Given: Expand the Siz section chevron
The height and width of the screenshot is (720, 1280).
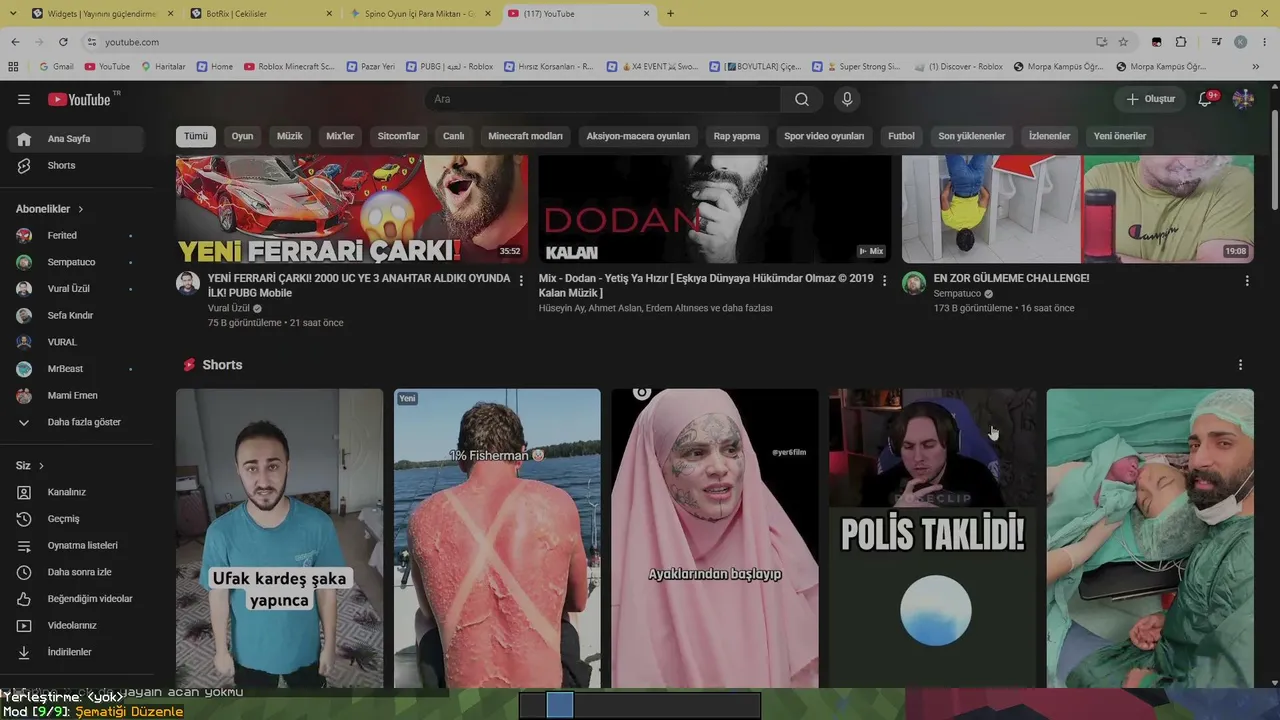Looking at the screenshot, I should coord(41,466).
